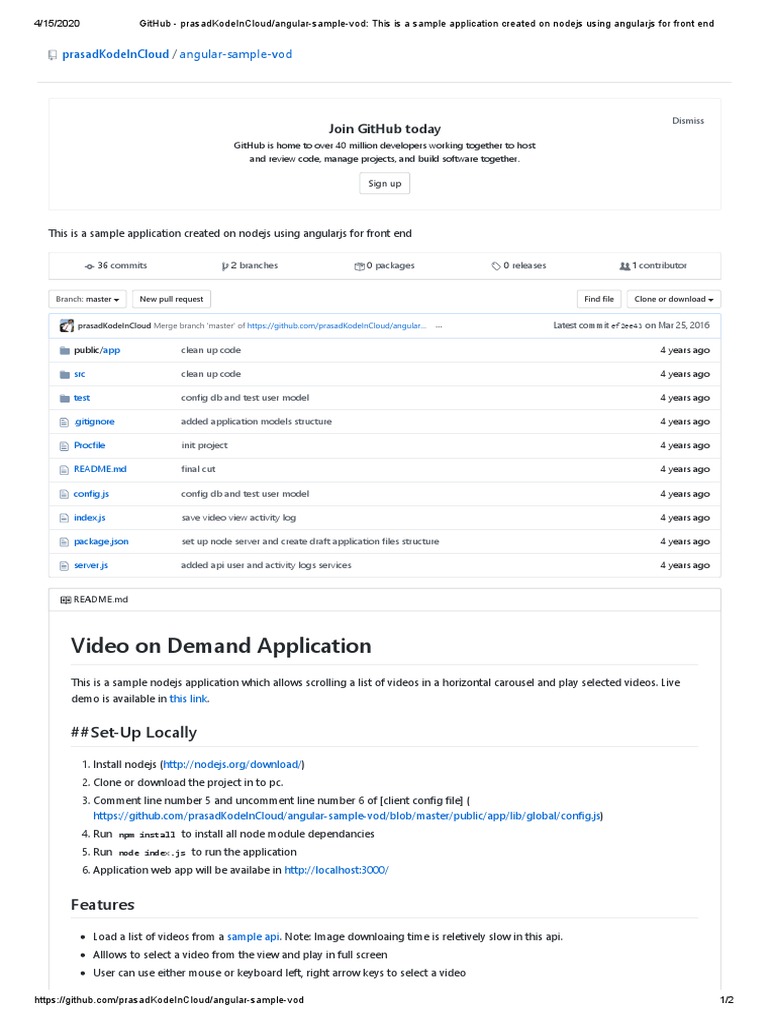Open the 0 releases tab
Screen dimensions: 768x1024
point(525,266)
